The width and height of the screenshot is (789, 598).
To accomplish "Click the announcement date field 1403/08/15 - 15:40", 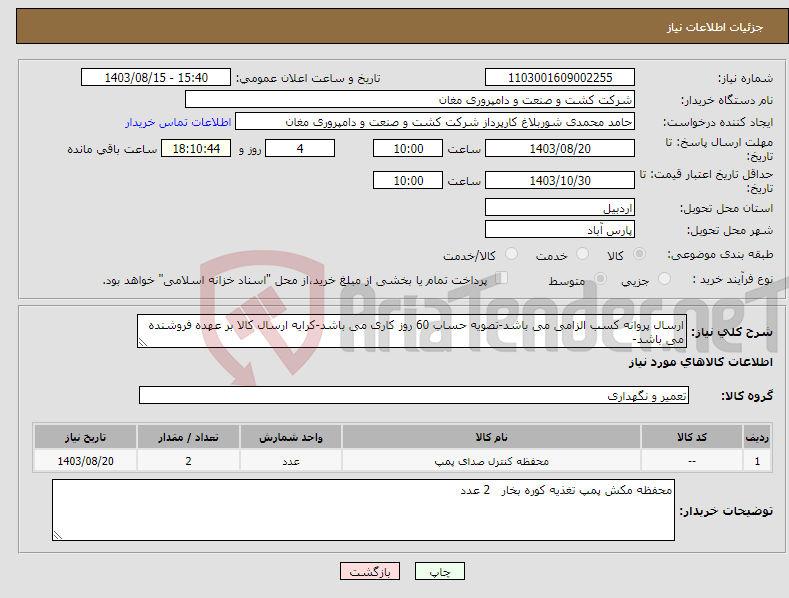I will click(x=156, y=78).
